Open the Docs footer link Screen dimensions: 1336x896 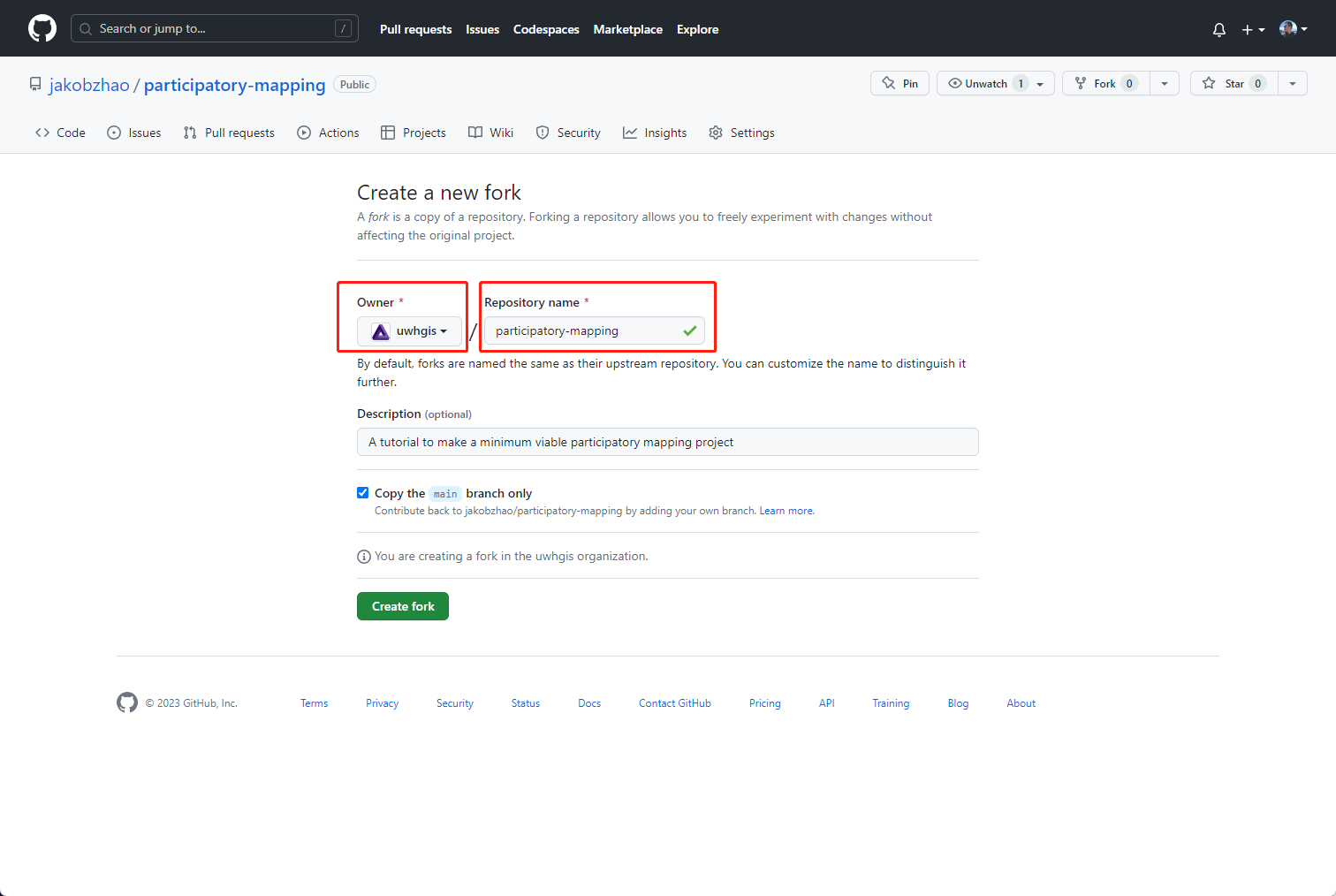pyautogui.click(x=589, y=703)
